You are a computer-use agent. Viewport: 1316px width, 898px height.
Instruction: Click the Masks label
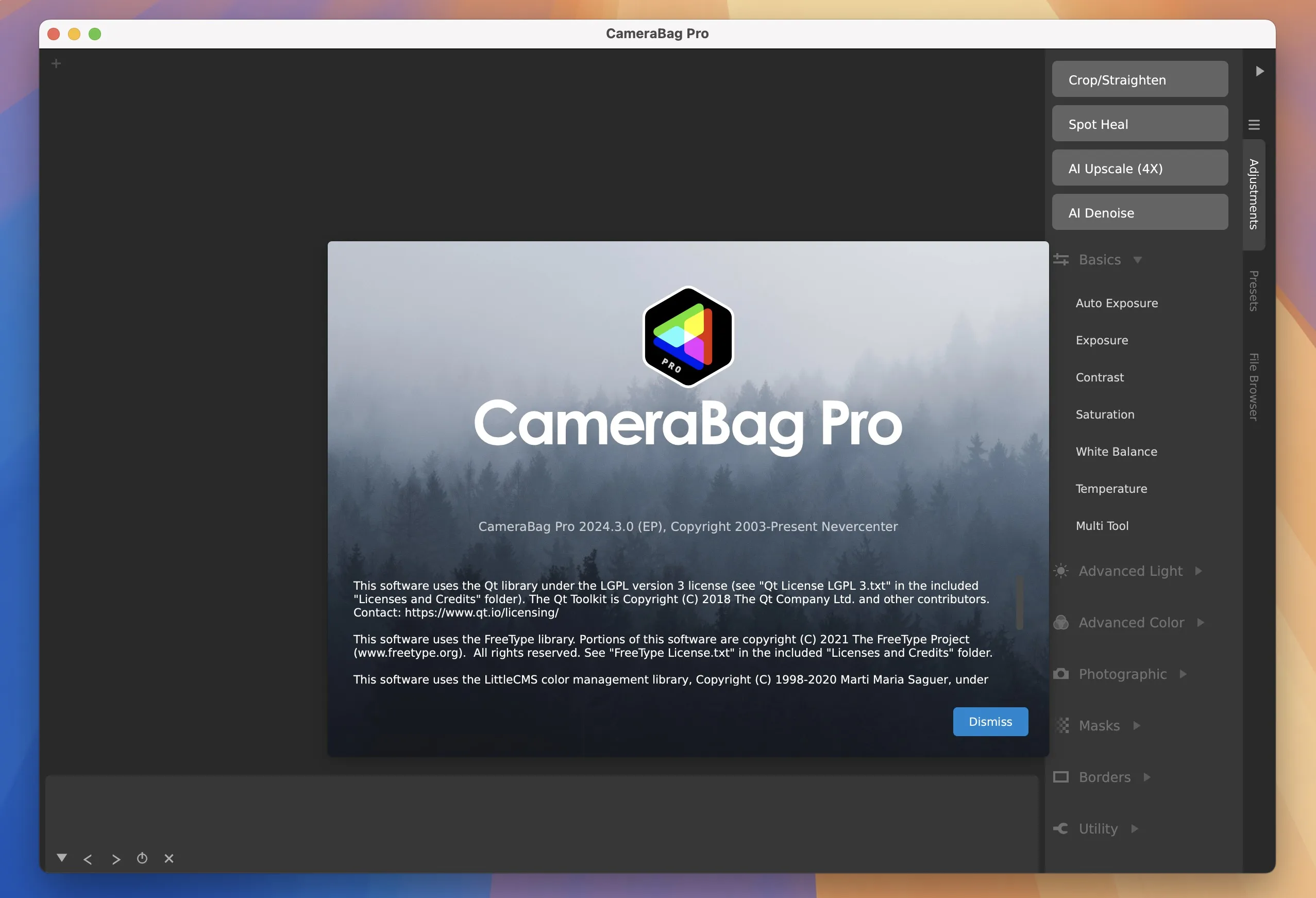(1099, 725)
